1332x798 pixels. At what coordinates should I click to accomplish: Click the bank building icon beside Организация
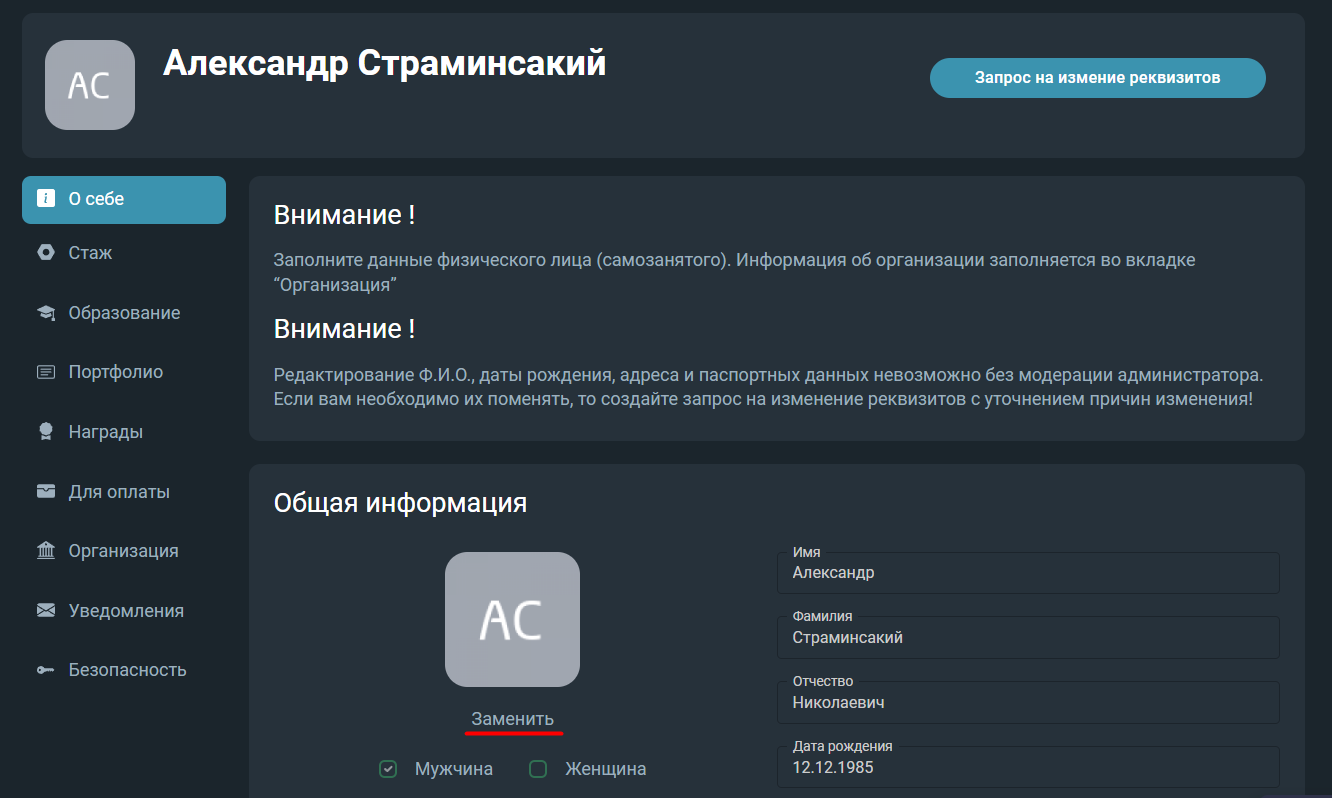45,551
